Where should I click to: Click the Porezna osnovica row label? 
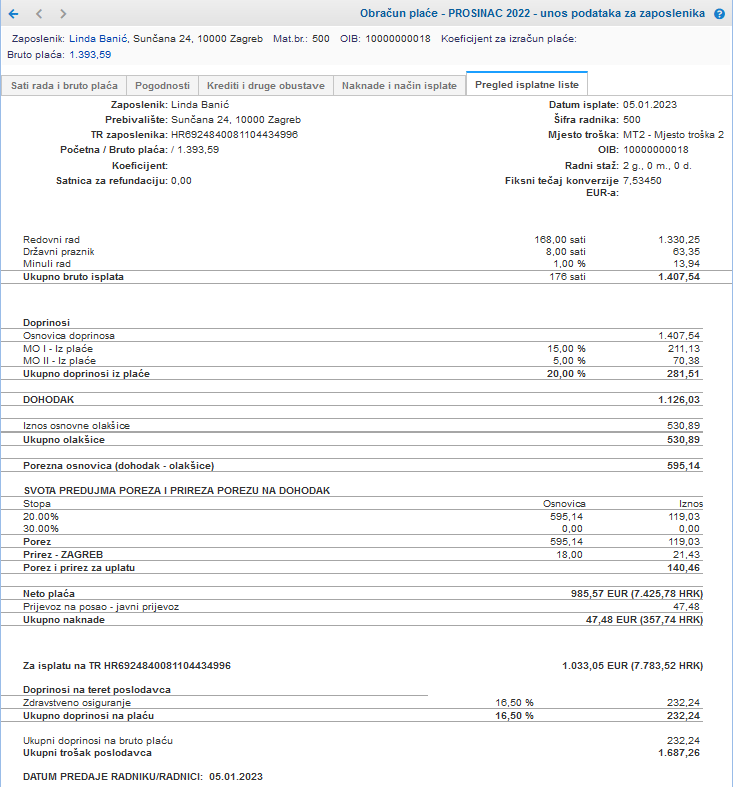coord(118,465)
